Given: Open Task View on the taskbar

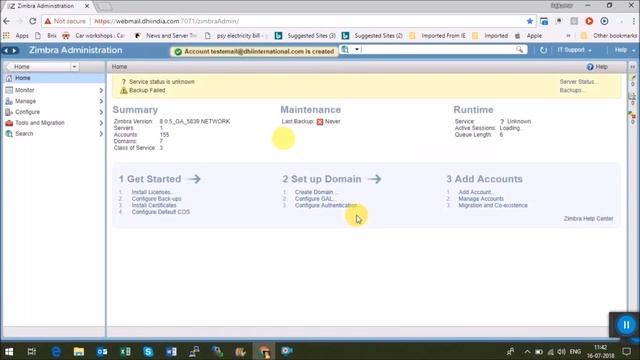Looking at the screenshot, I should coord(31,351).
